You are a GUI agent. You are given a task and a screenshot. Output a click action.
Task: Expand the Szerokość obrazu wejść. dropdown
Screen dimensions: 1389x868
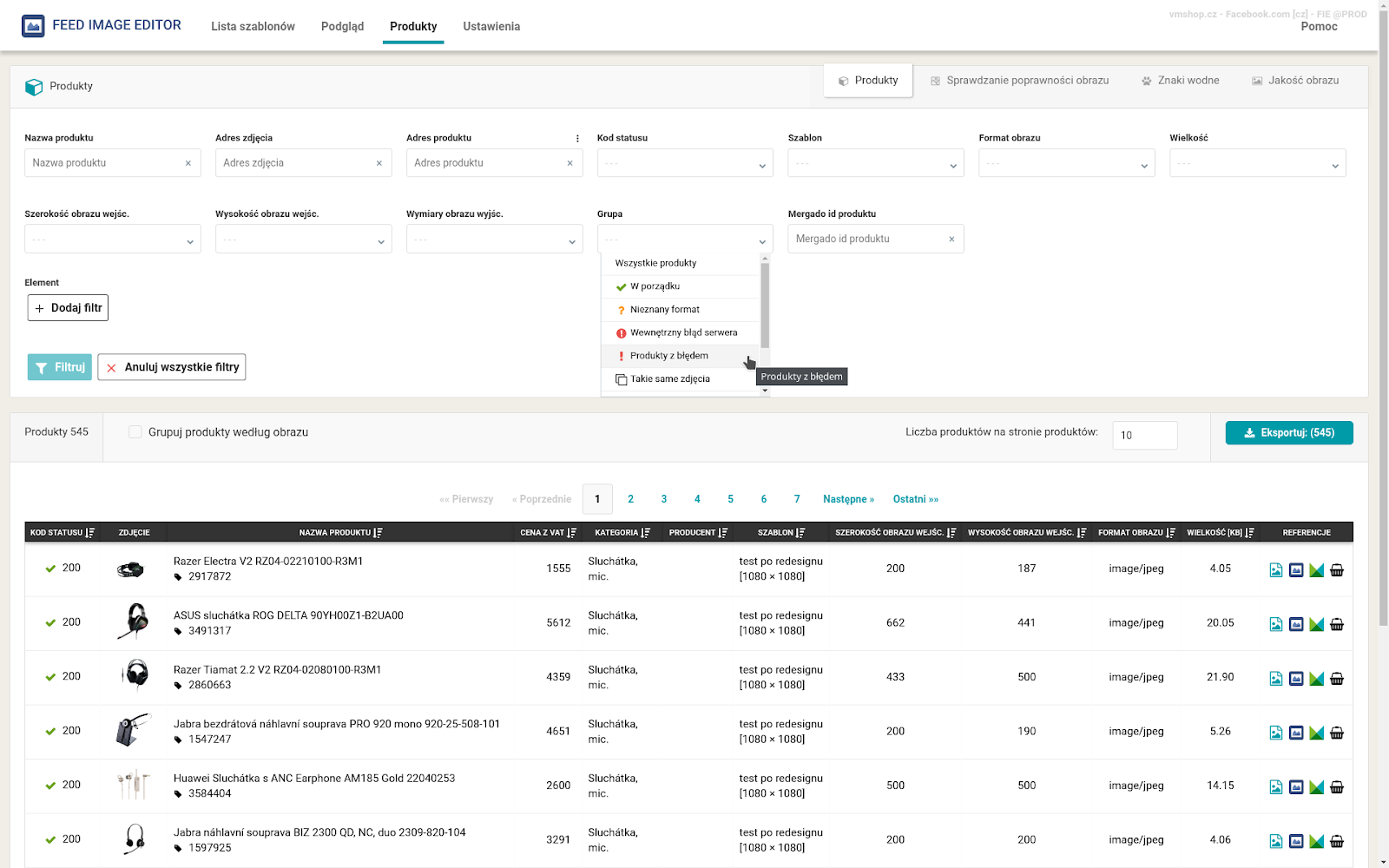pyautogui.click(x=113, y=240)
